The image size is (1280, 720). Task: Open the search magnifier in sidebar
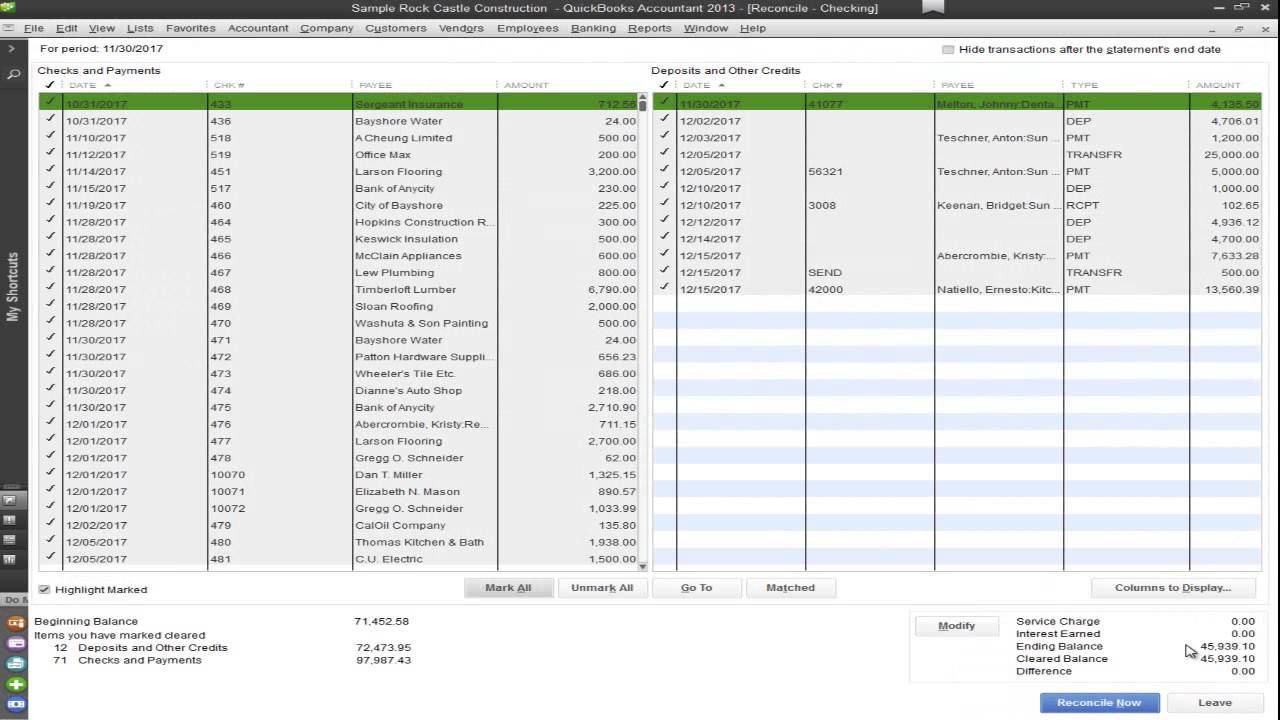tap(13, 74)
